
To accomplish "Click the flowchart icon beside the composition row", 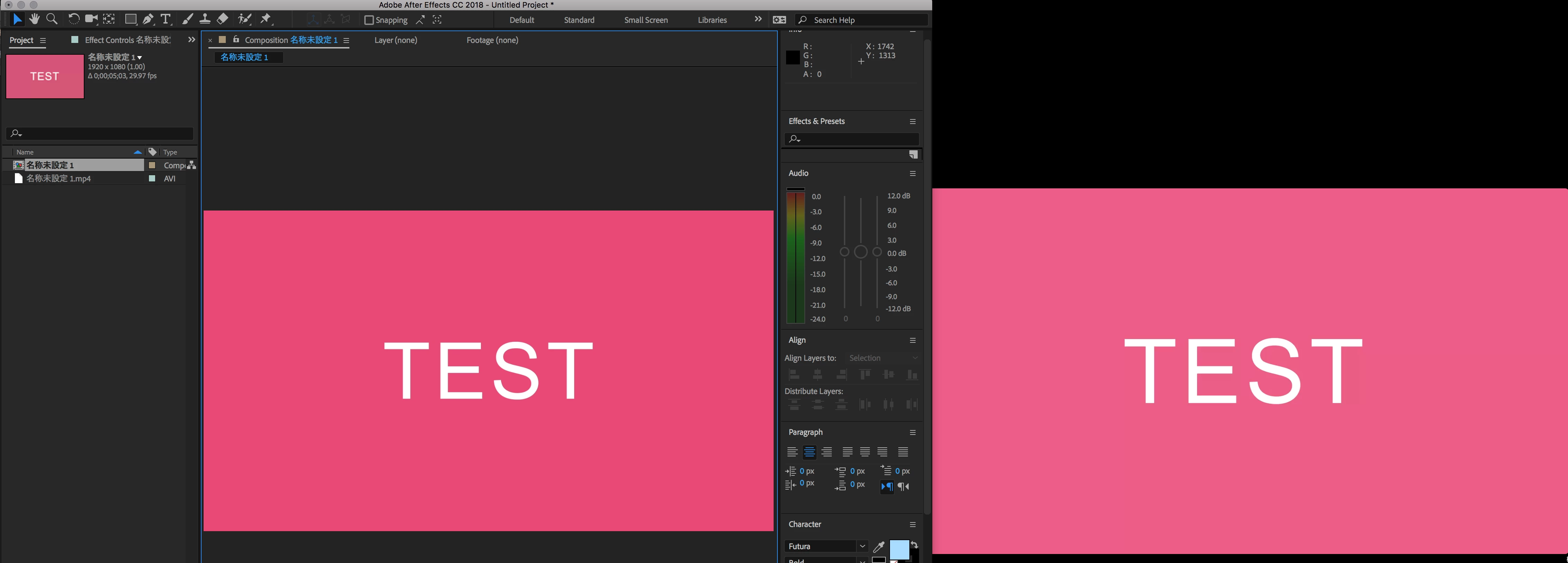I will [192, 165].
